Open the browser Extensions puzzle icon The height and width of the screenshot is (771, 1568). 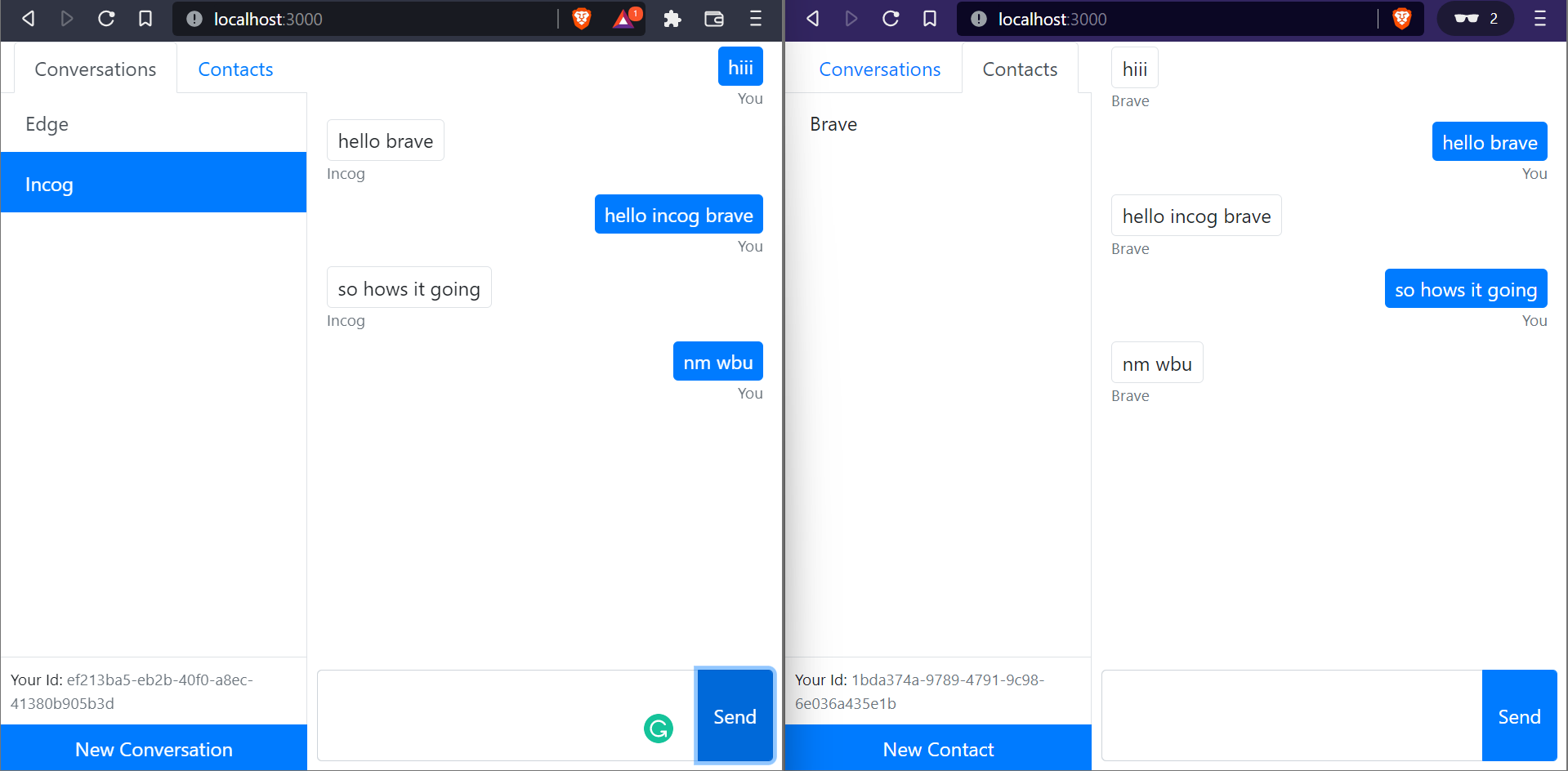(x=672, y=19)
